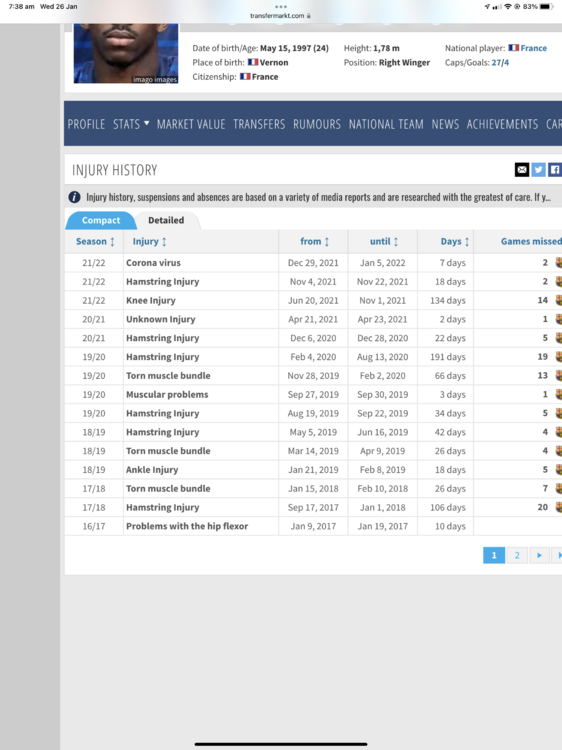Image resolution: width=562 pixels, height=750 pixels.
Task: Share the injury history via email icon
Action: click(522, 169)
